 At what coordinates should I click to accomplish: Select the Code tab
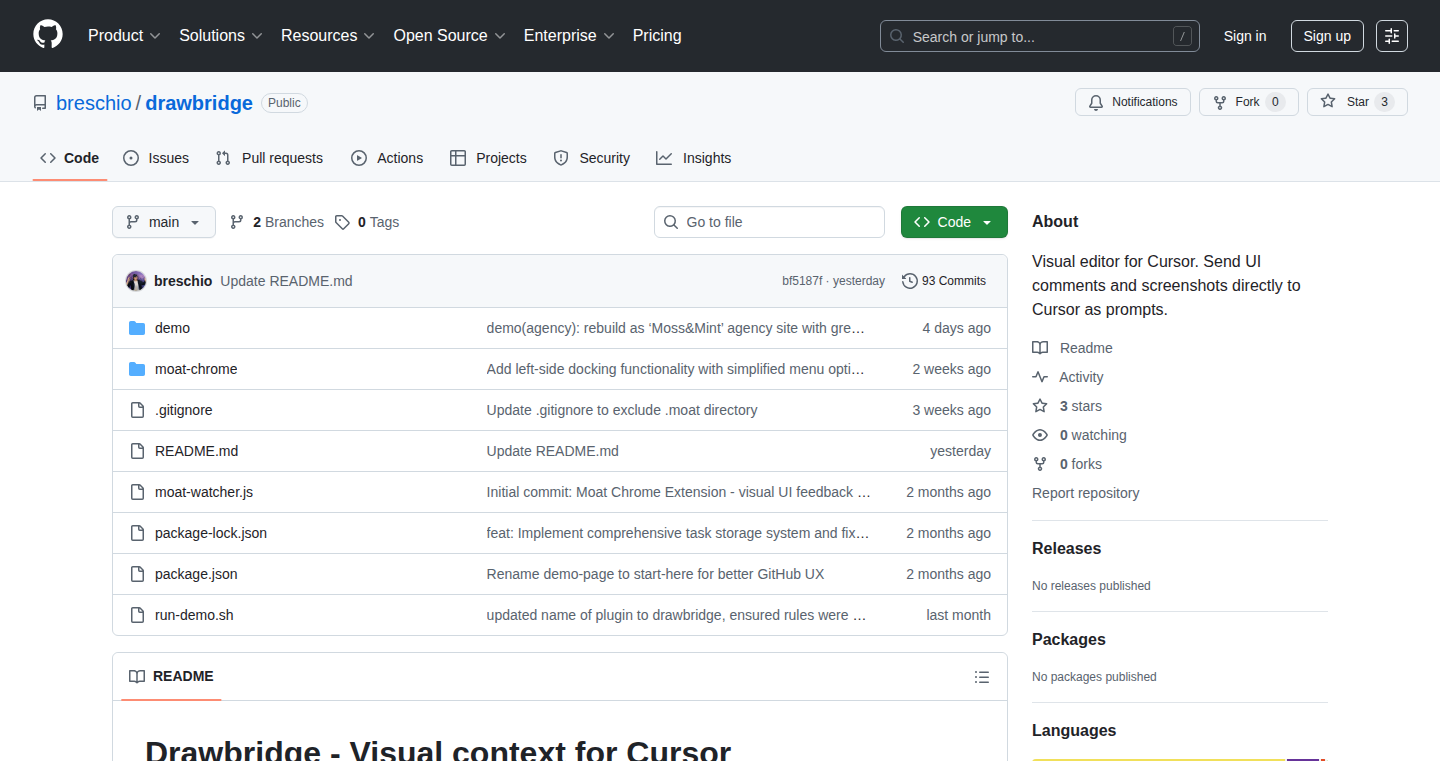pos(70,158)
